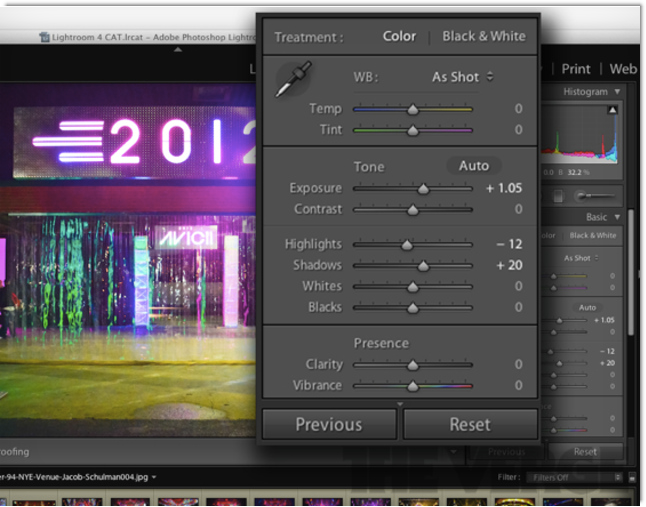Click the small triangle below Vibrance slider
Screen dimensions: 646x507
point(400,404)
